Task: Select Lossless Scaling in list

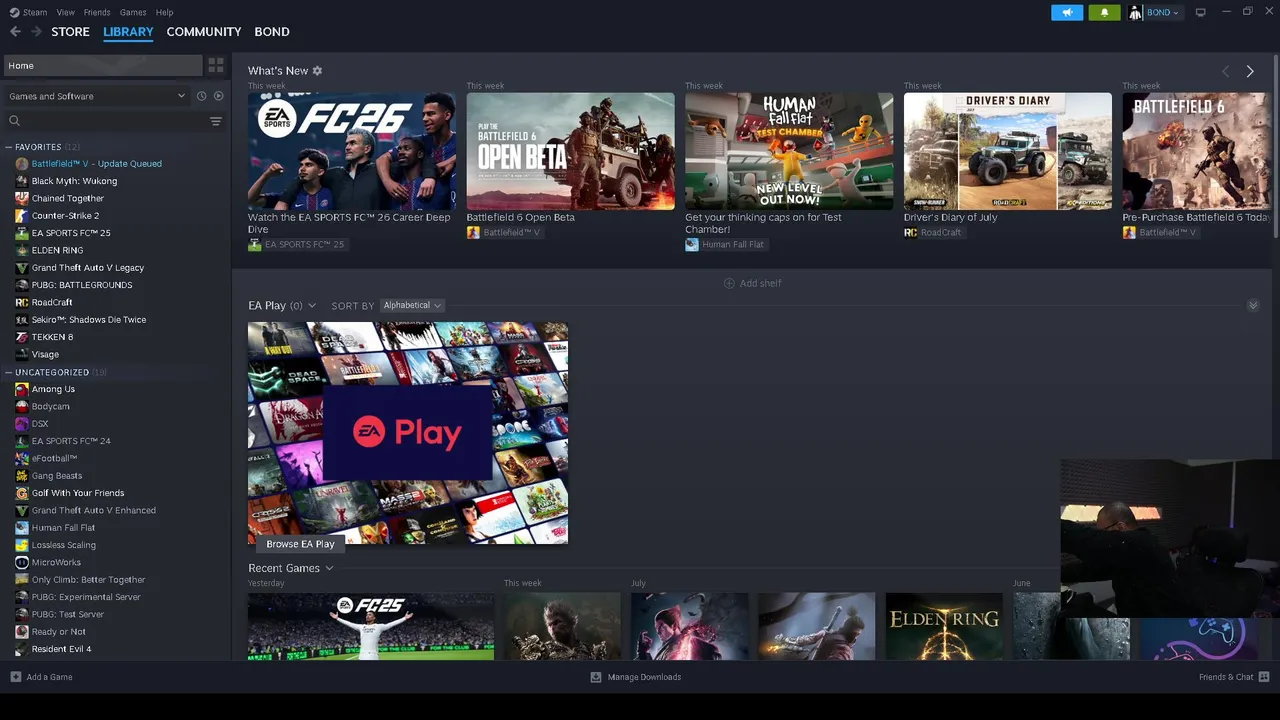Action: click(x=64, y=545)
